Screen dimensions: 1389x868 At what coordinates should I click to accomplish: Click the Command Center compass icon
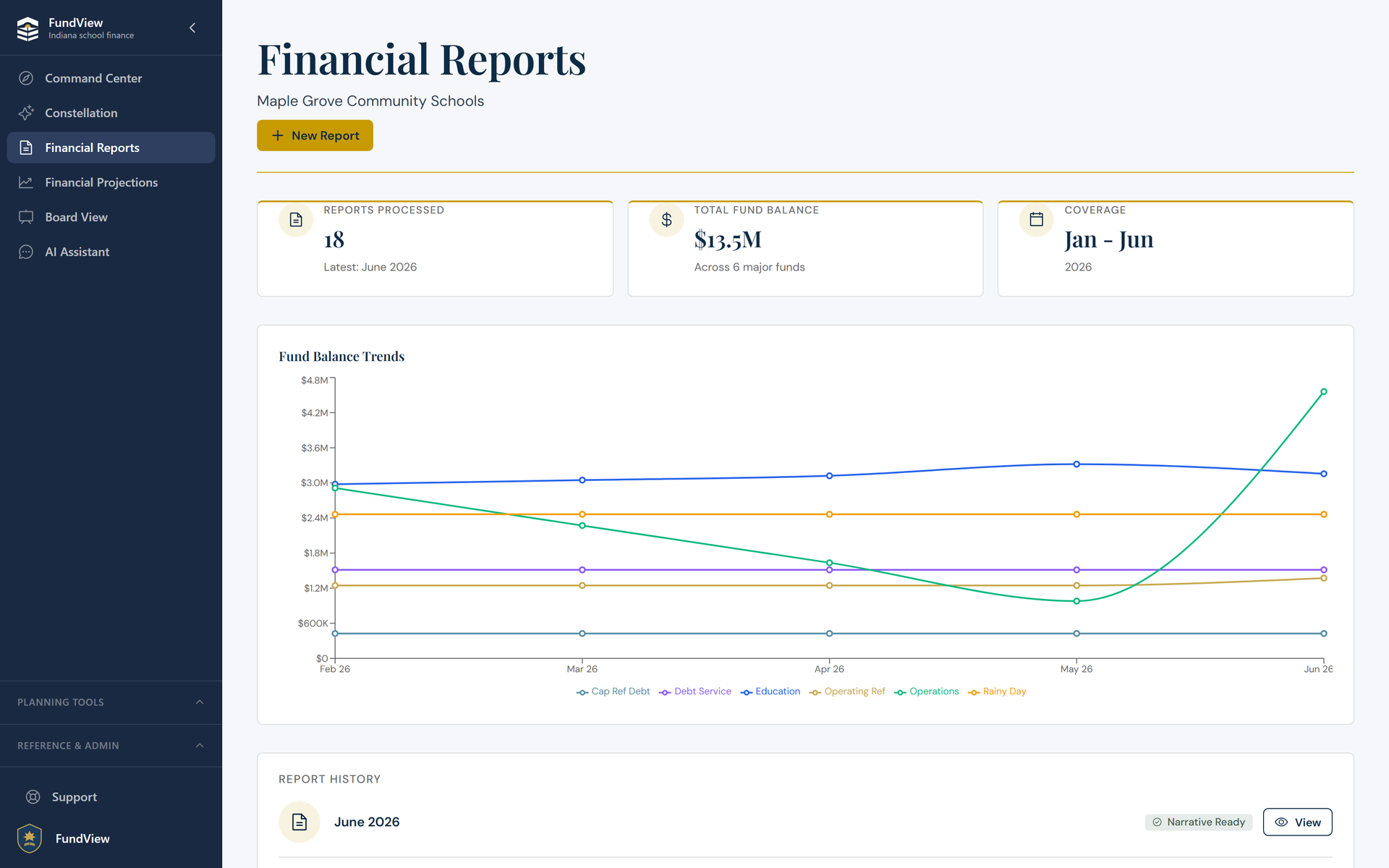tap(26, 78)
